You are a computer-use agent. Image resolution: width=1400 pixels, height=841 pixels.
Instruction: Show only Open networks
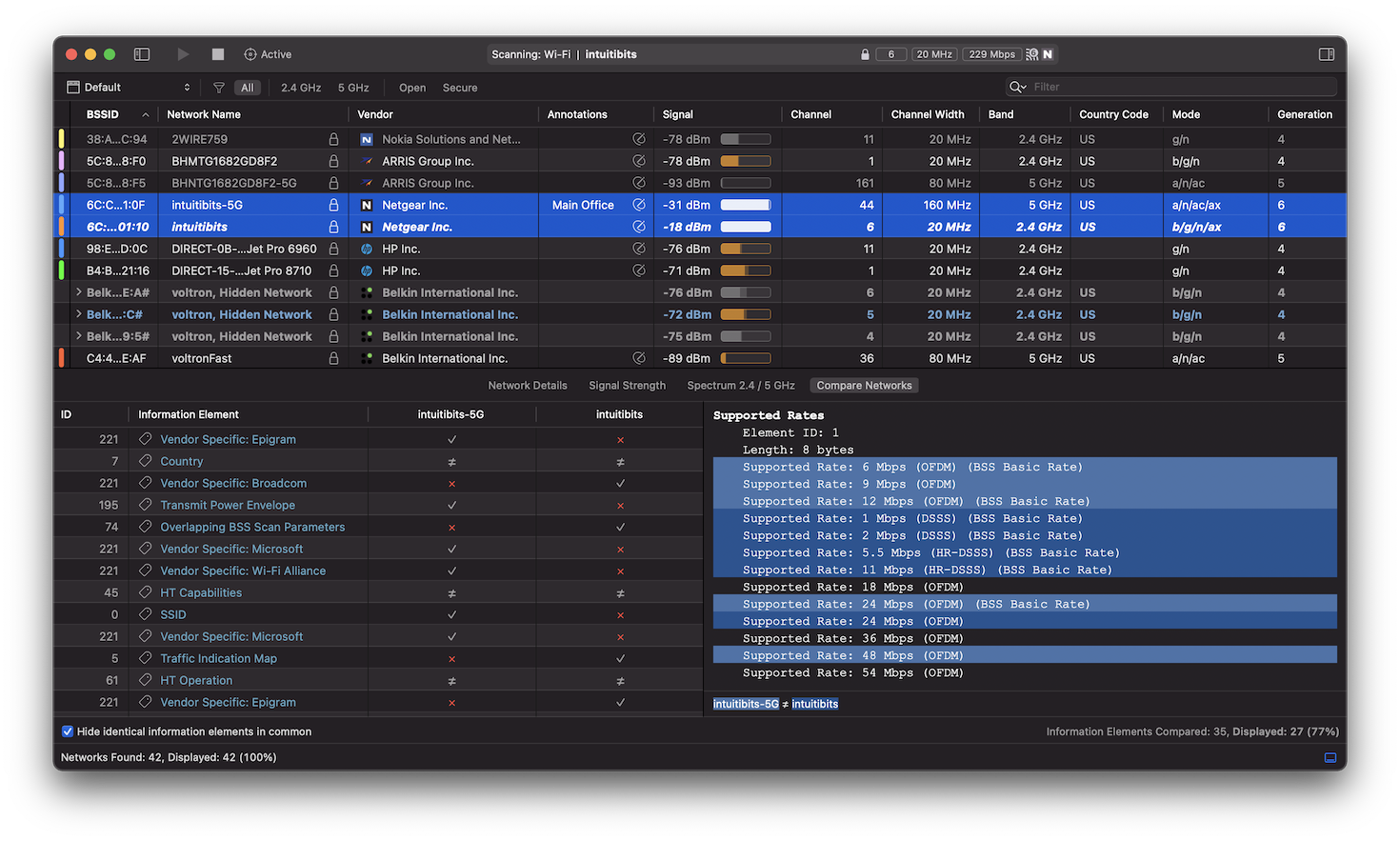[412, 88]
